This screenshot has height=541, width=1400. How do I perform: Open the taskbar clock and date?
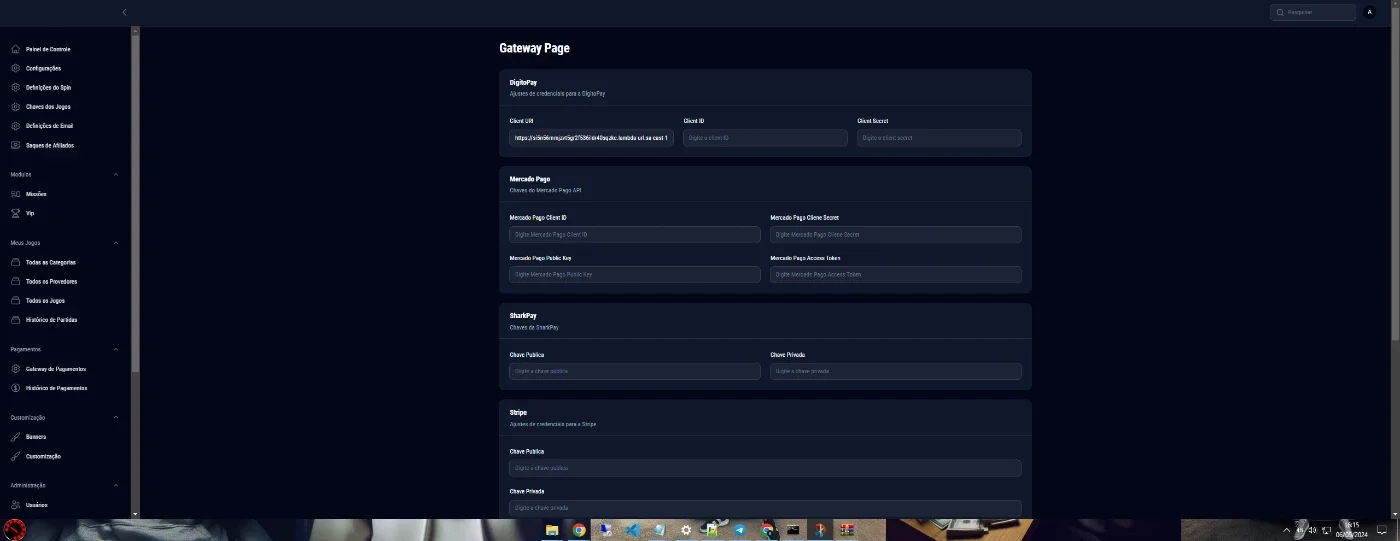coord(1352,530)
